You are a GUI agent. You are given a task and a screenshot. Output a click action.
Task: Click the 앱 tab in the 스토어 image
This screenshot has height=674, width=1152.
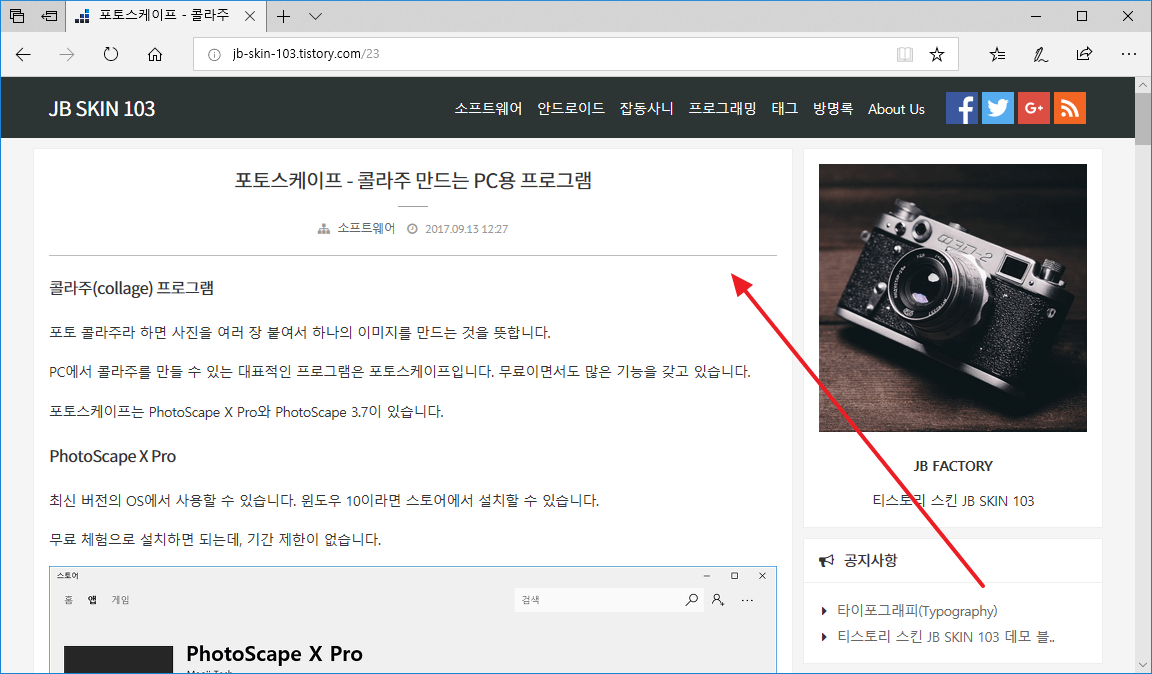[92, 600]
